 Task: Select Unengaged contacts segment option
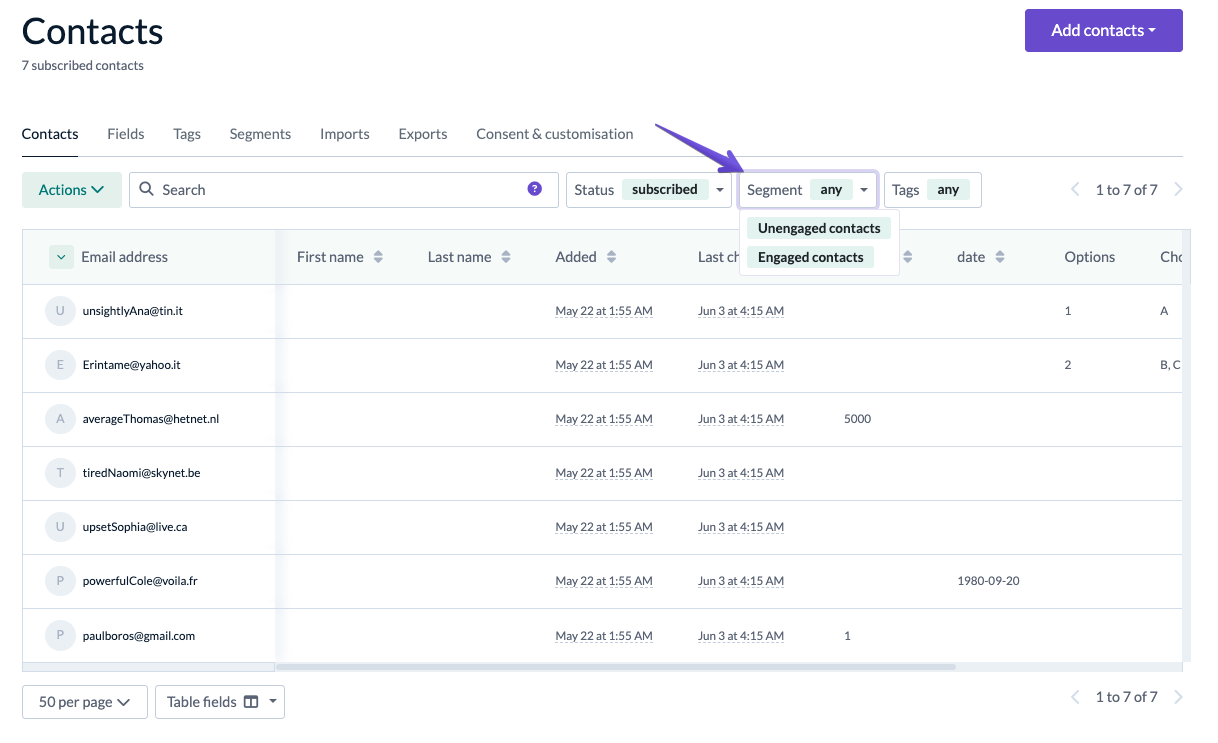pos(819,228)
